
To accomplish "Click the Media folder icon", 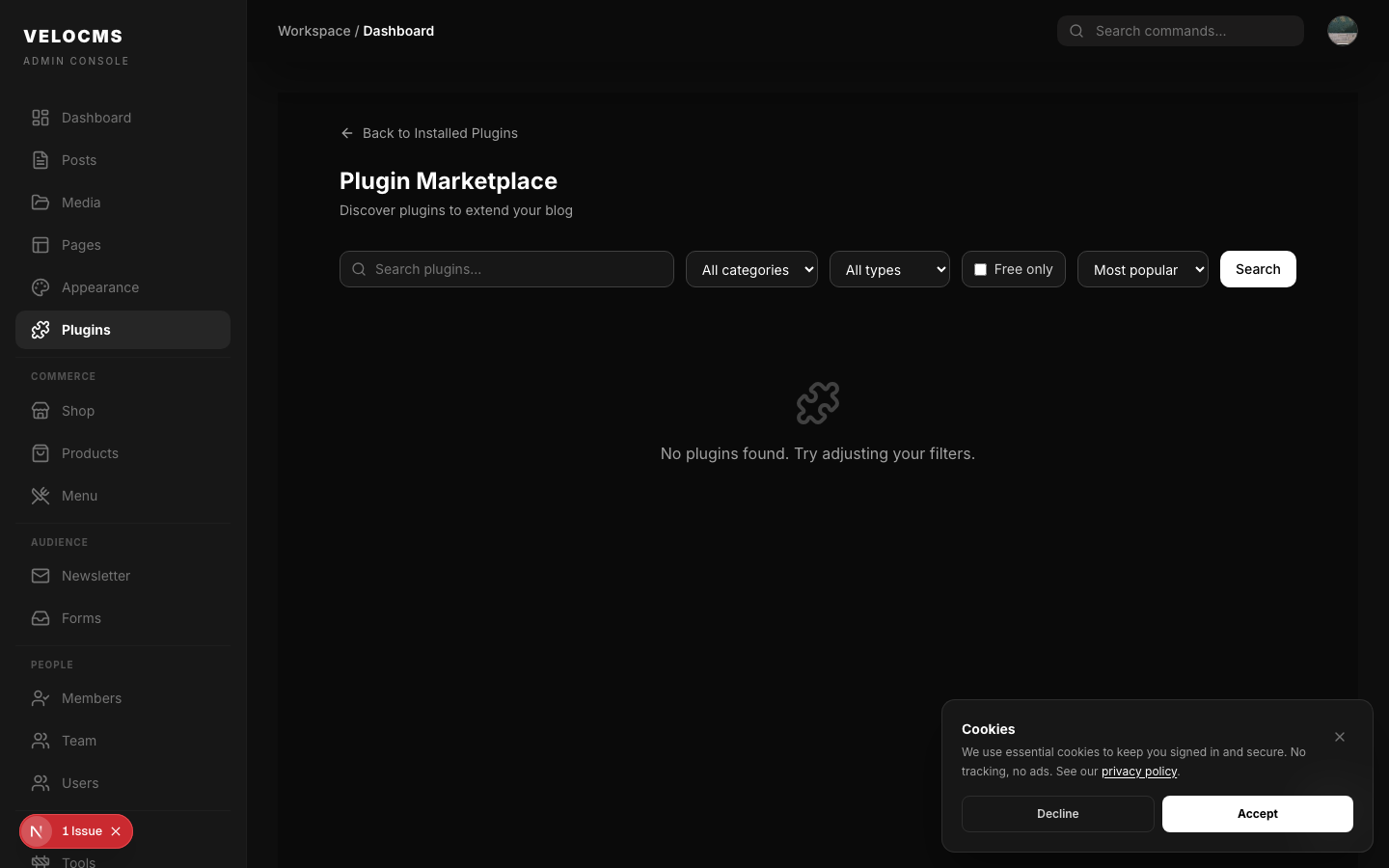I will tap(40, 203).
